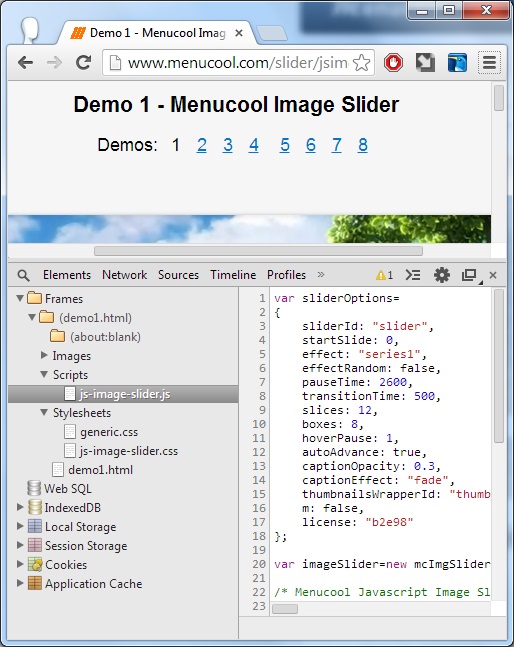This screenshot has height=647, width=514.
Task: Click the warning count indicator
Action: tap(384, 275)
